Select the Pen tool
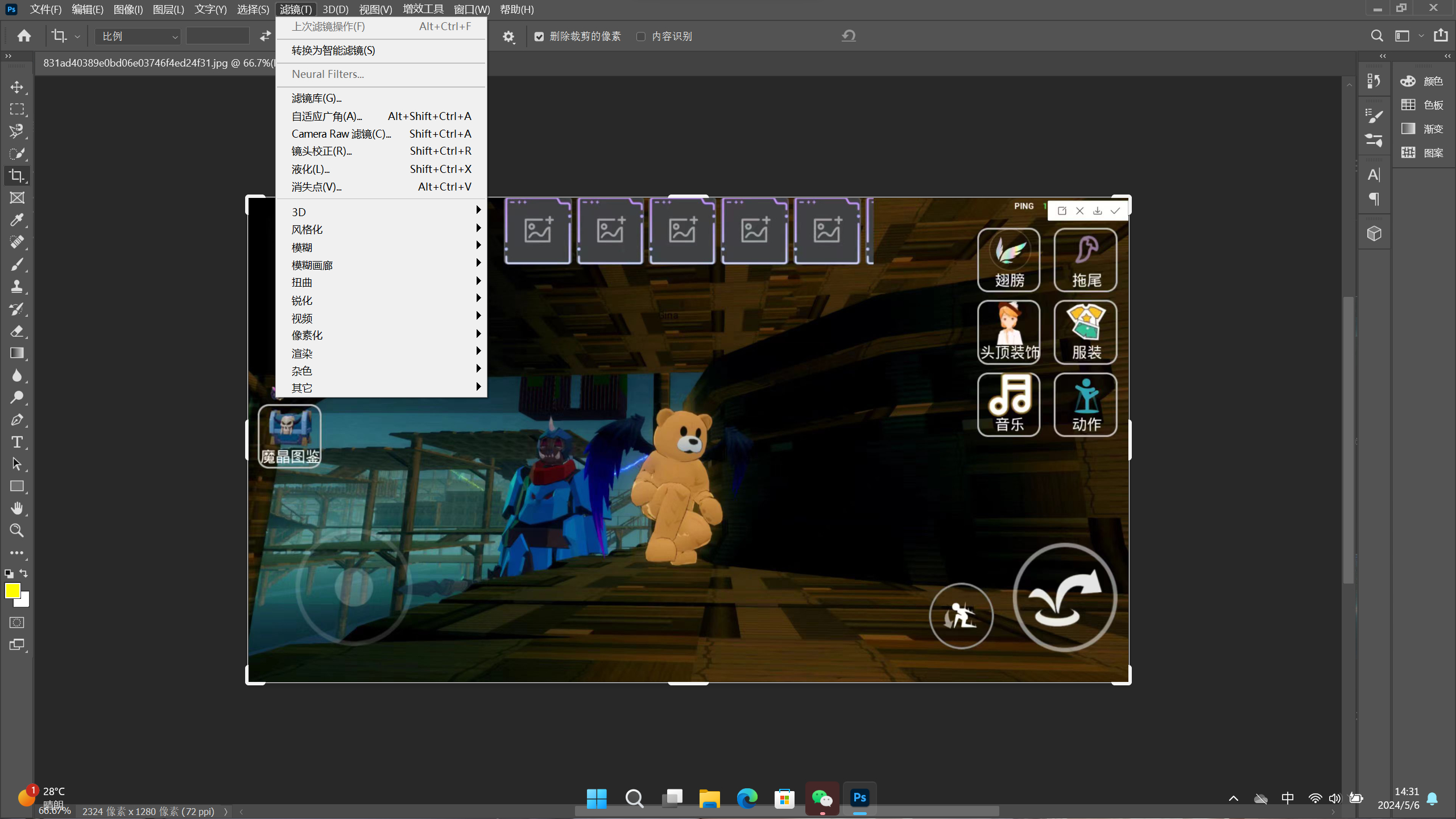Viewport: 1456px width, 819px height. pos(17,420)
